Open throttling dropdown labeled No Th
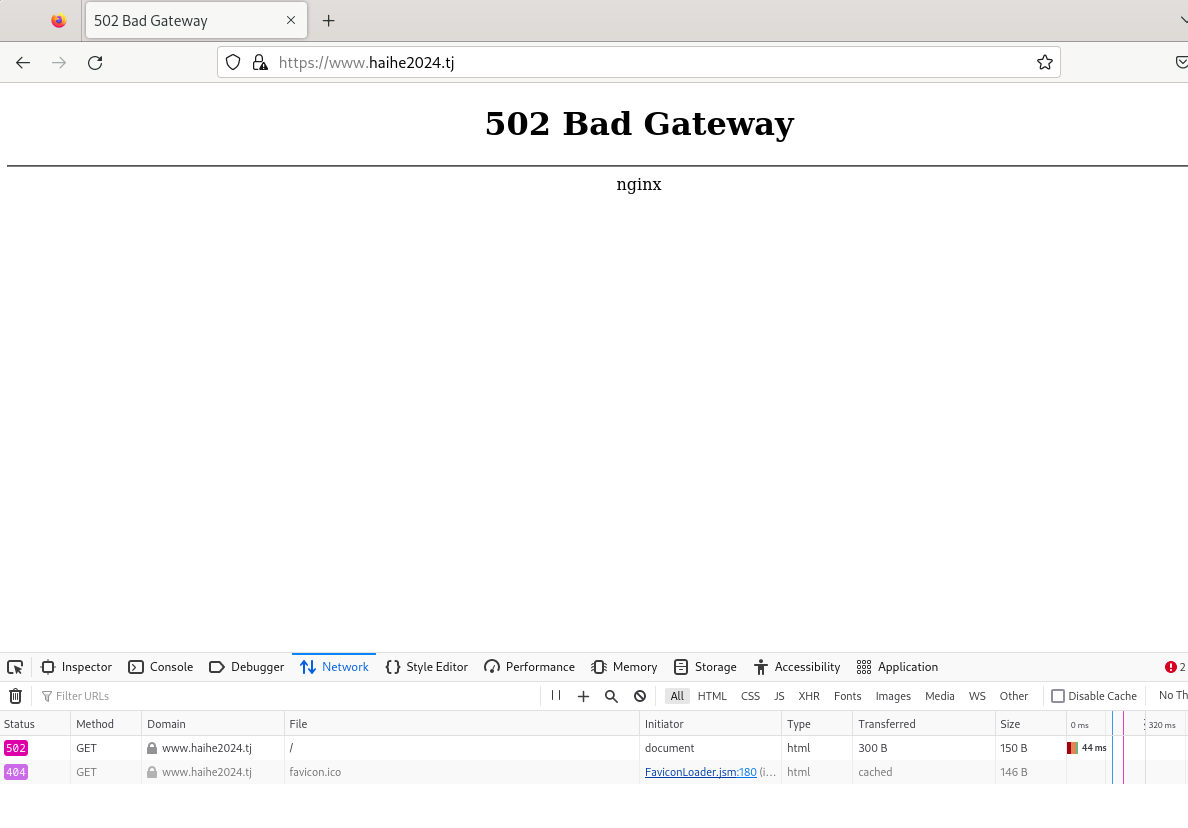 coord(1173,695)
